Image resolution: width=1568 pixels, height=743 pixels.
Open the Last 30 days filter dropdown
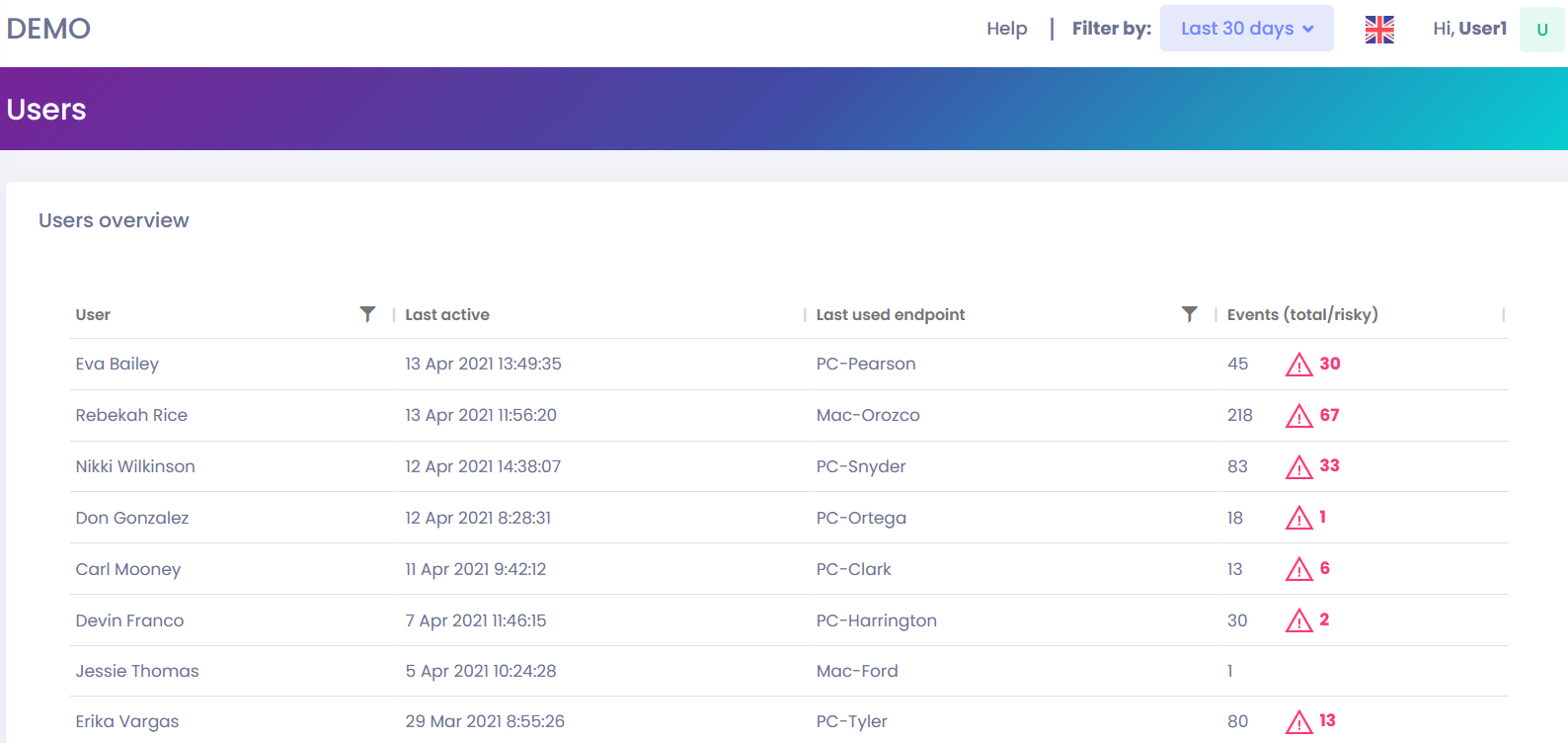[x=1247, y=29]
